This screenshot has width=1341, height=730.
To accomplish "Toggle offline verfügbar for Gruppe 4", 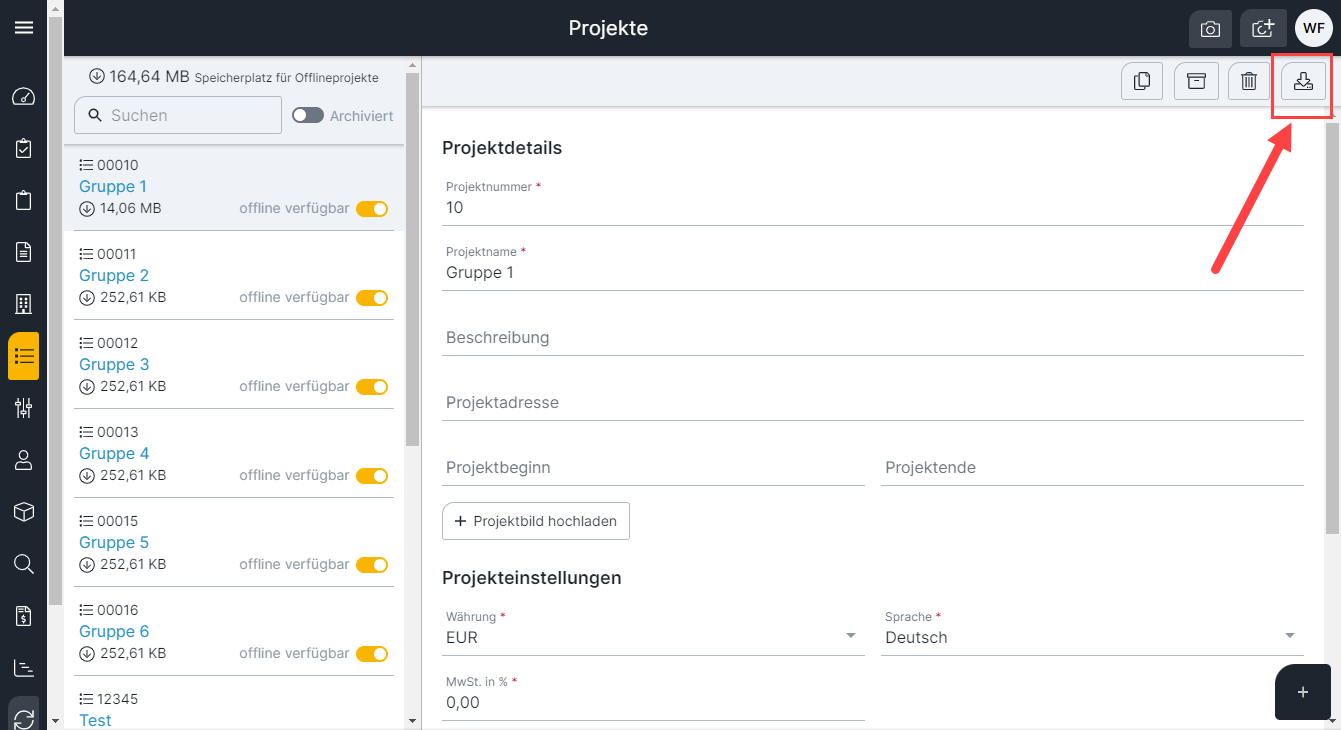I will click(372, 476).
